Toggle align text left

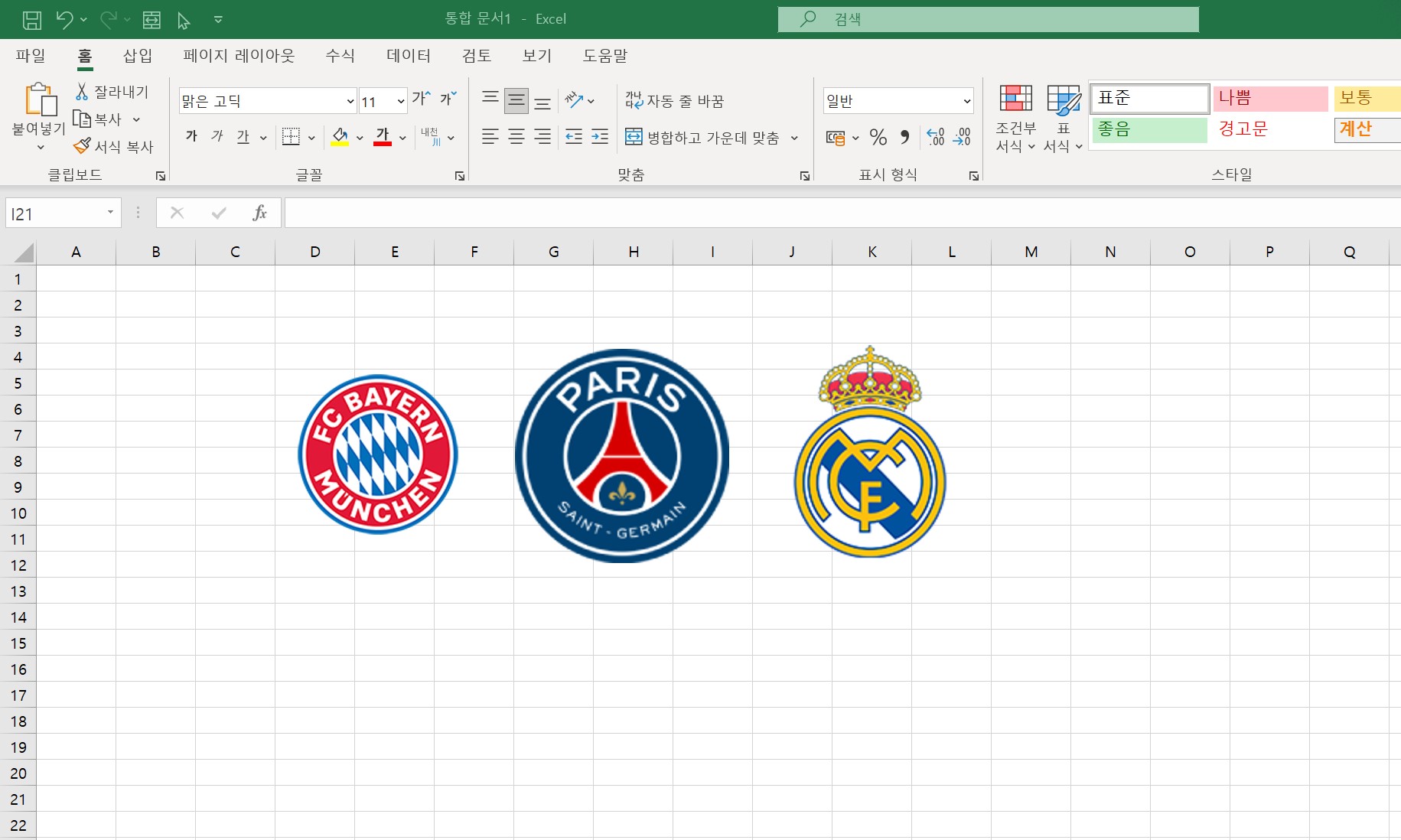[x=490, y=137]
